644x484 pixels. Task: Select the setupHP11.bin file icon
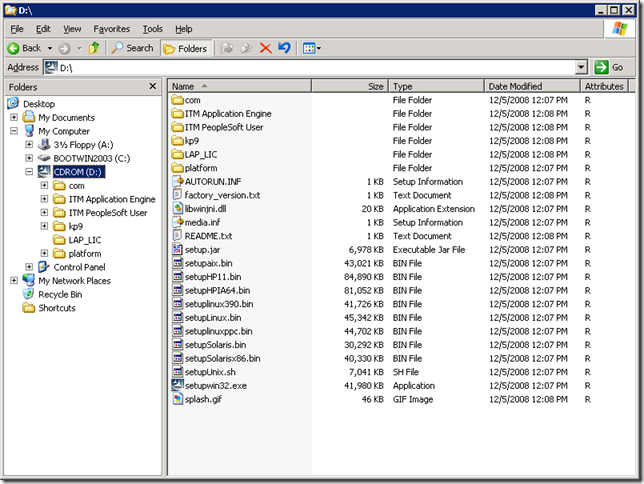tap(177, 277)
